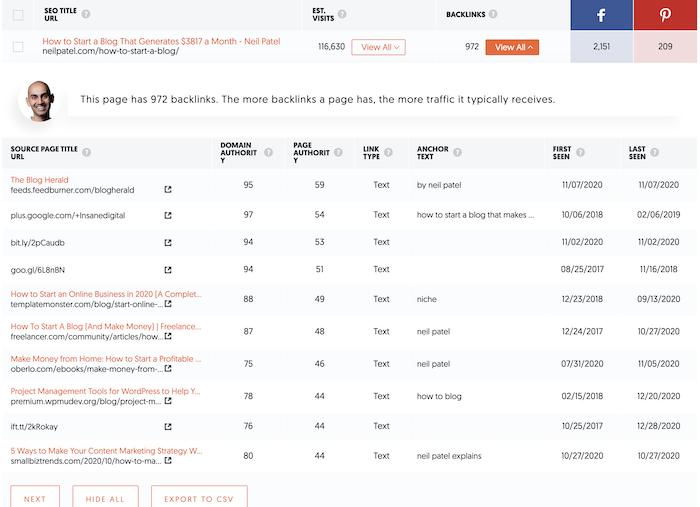The width and height of the screenshot is (700, 507).
Task: Collapse backlinks with orange View All button
Action: (512, 47)
